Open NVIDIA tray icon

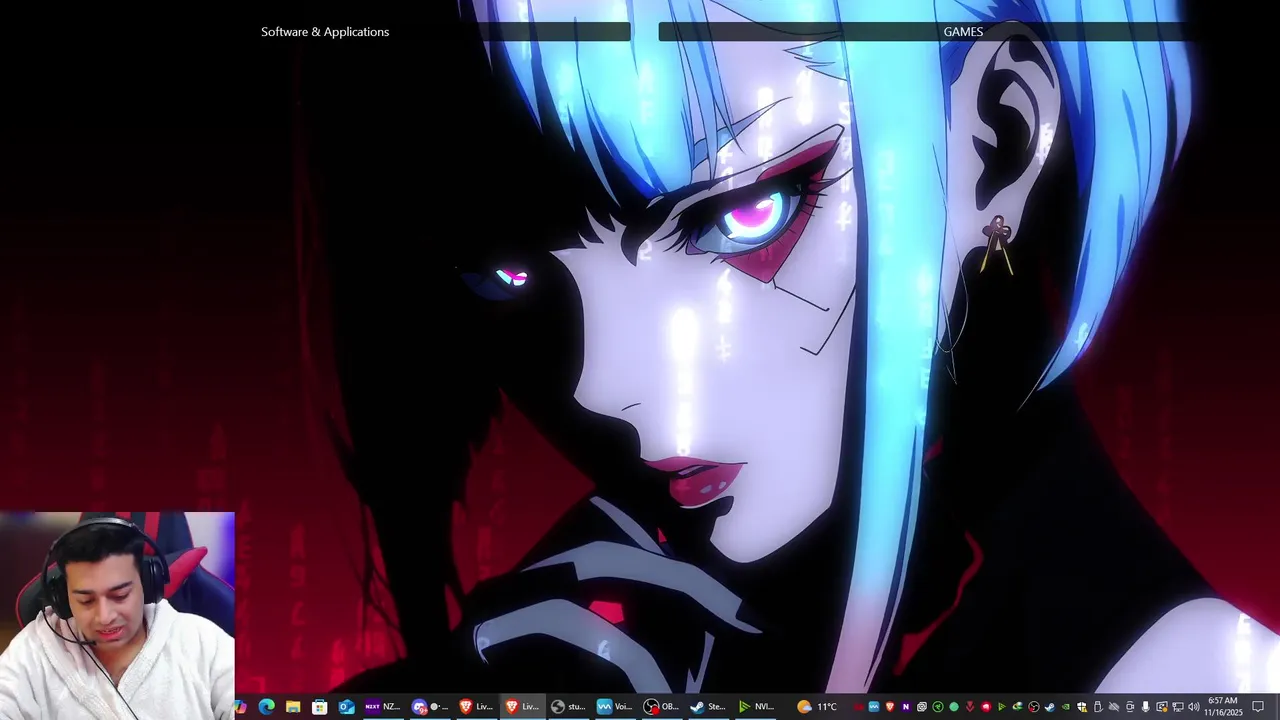point(1065,707)
